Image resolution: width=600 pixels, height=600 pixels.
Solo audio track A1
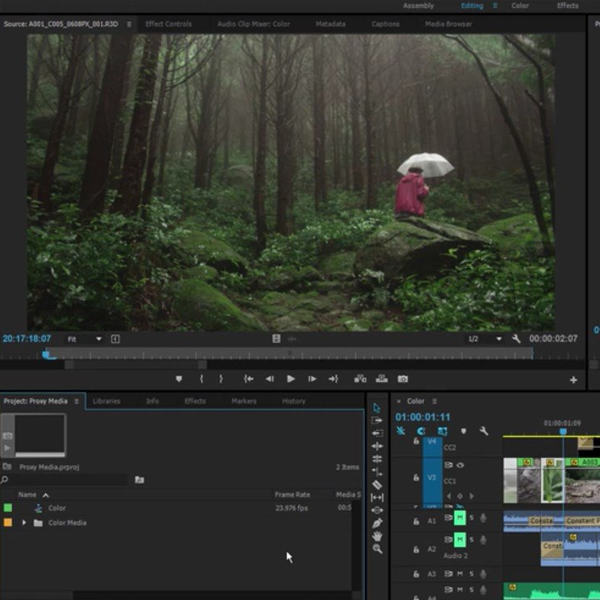pos(471,518)
